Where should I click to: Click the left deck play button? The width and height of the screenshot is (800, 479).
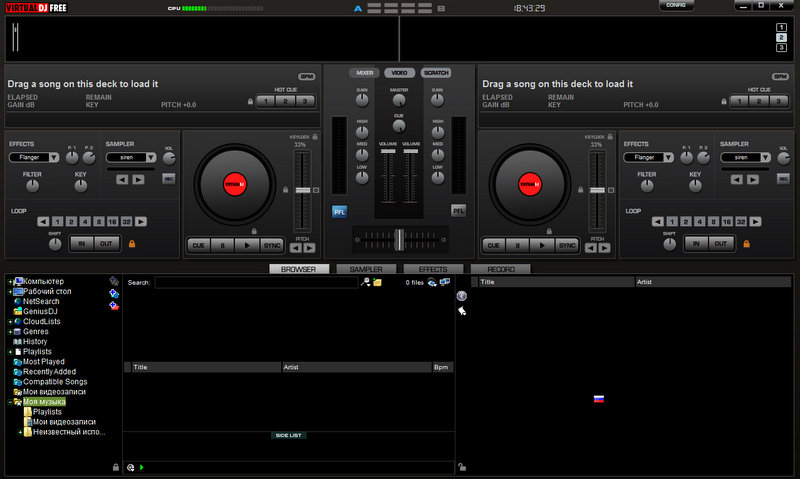(247, 245)
